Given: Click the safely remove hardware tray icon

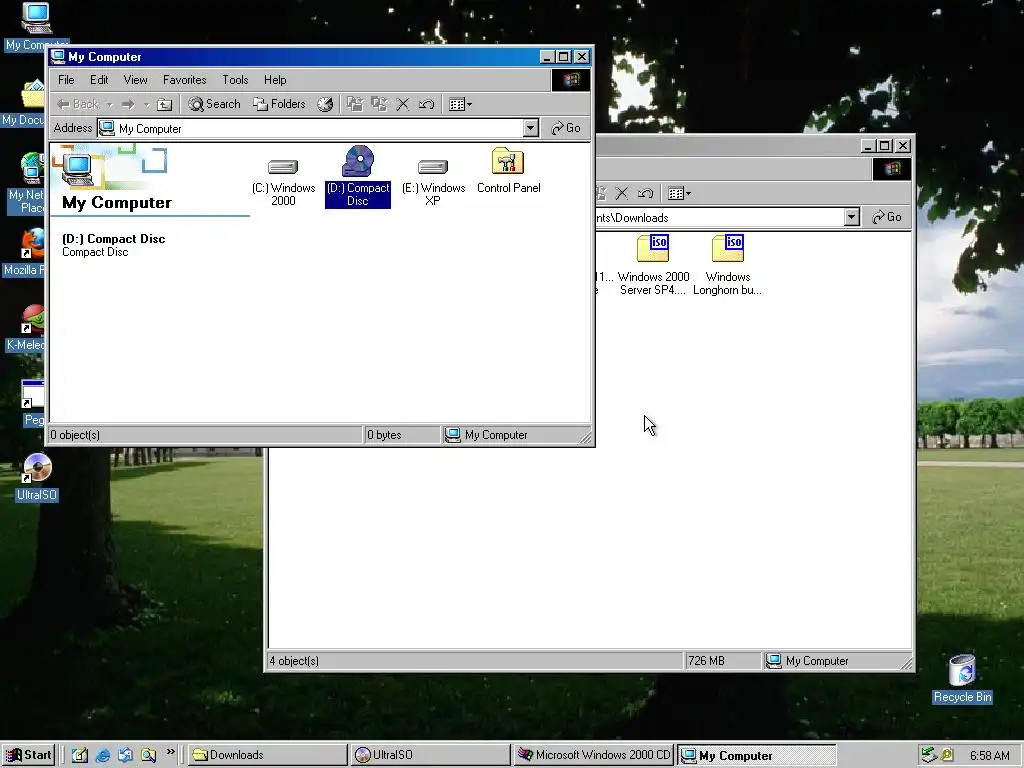Looking at the screenshot, I should point(928,755).
